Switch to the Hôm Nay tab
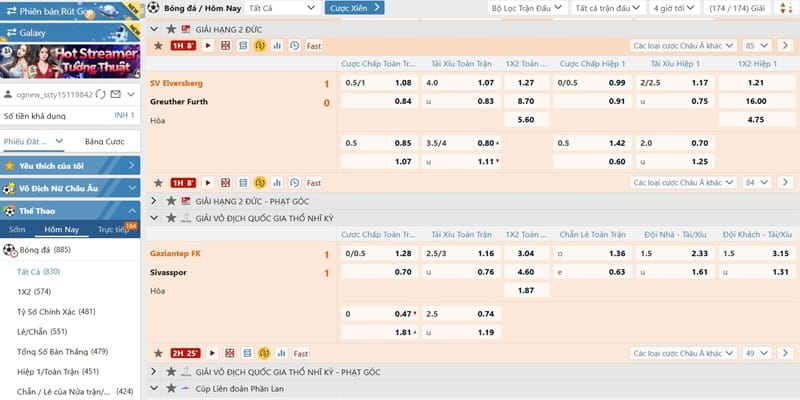Screen dimensions: 800x400 (61, 230)
